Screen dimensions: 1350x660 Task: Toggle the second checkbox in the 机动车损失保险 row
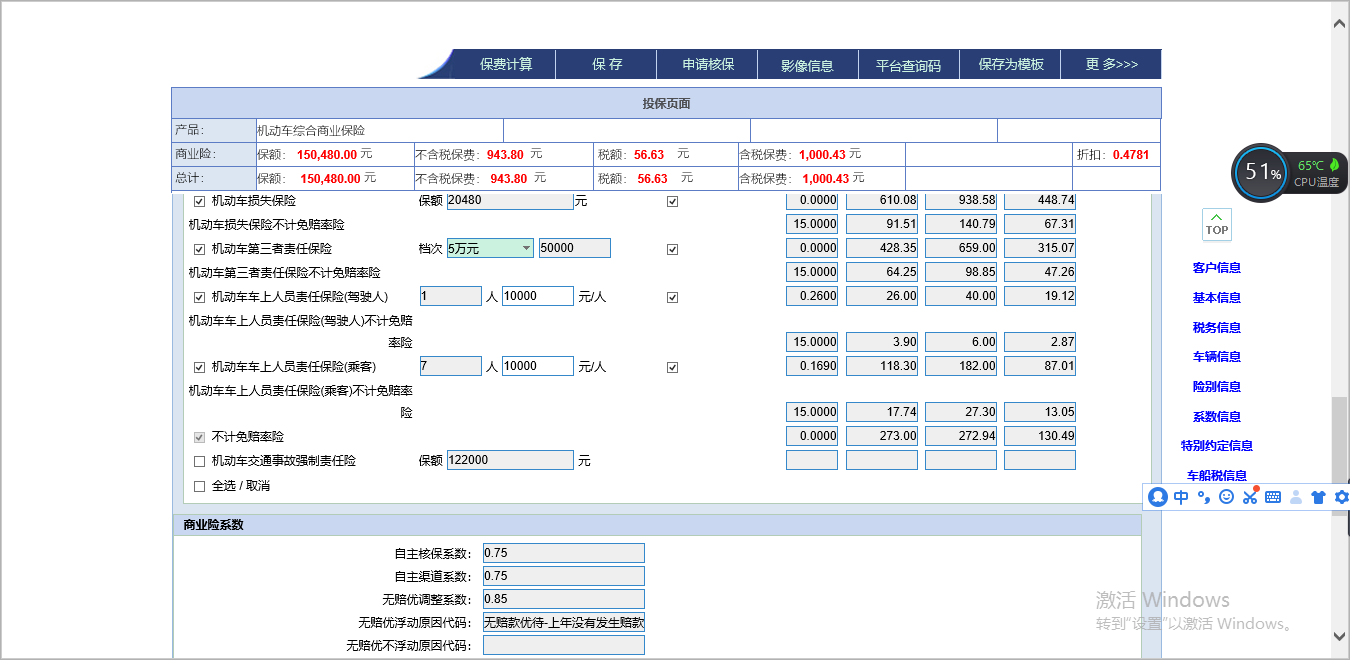(672, 201)
